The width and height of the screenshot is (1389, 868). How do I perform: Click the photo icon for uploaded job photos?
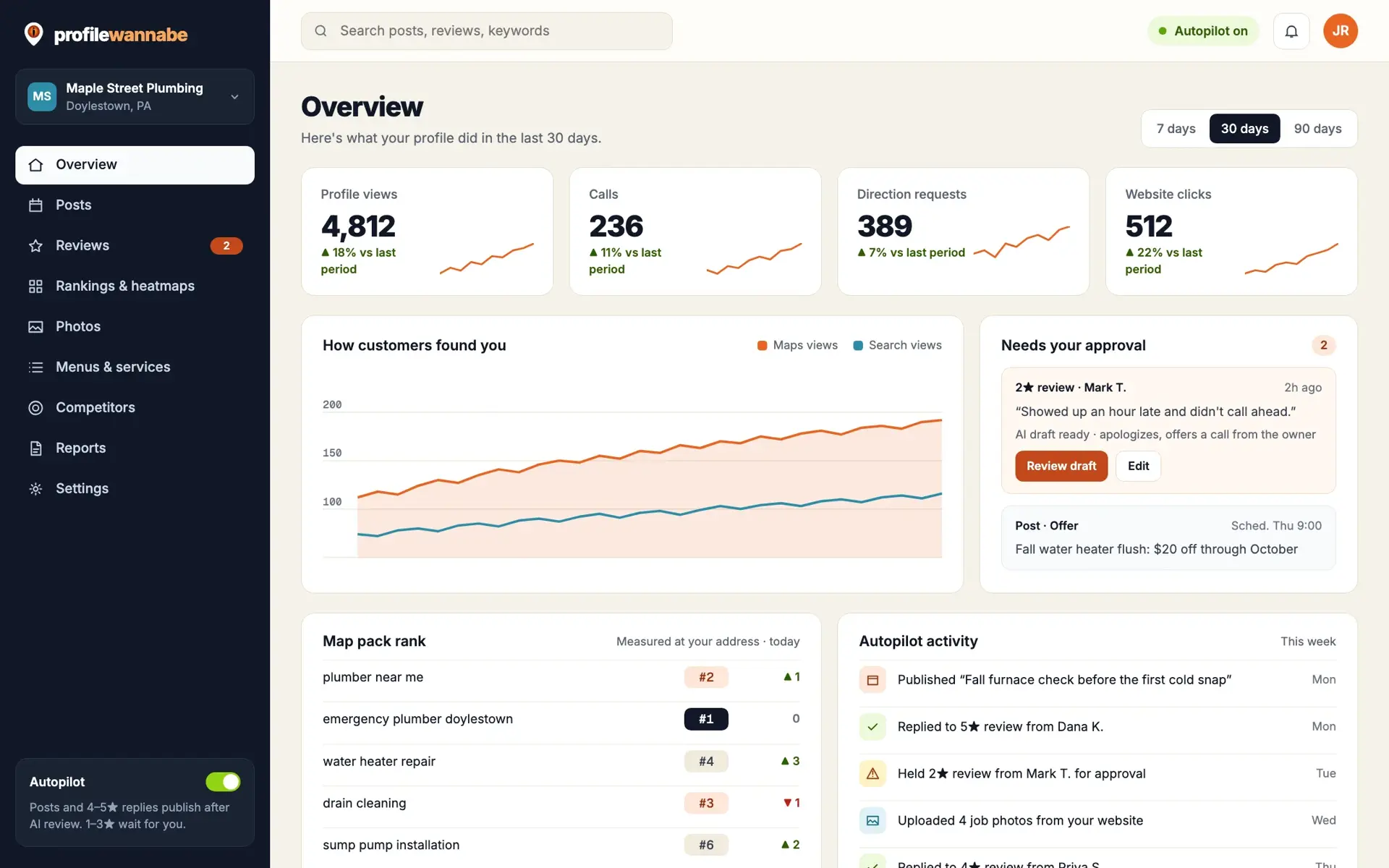pyautogui.click(x=872, y=821)
